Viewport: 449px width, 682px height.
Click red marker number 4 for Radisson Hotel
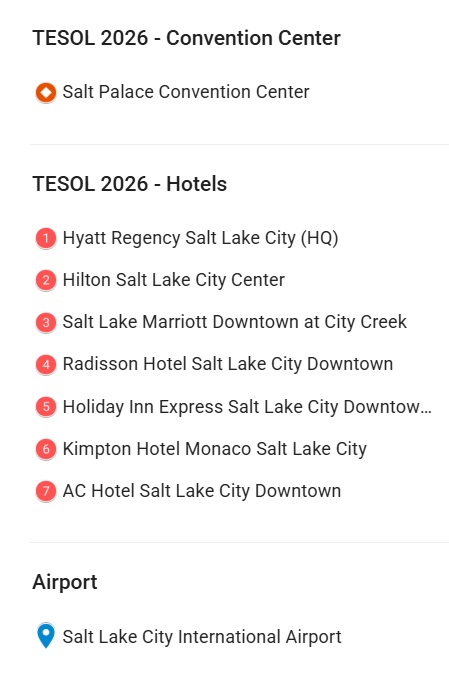tap(46, 364)
